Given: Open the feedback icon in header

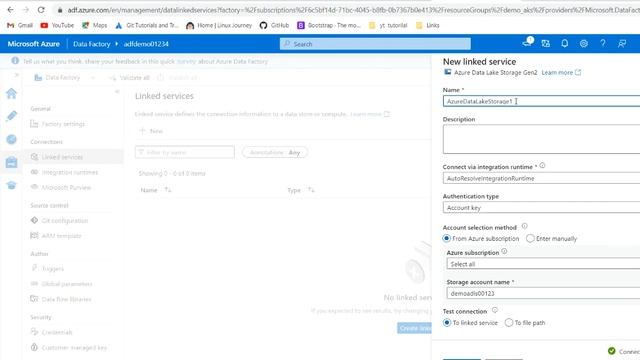Looking at the screenshot, I should tap(622, 43).
